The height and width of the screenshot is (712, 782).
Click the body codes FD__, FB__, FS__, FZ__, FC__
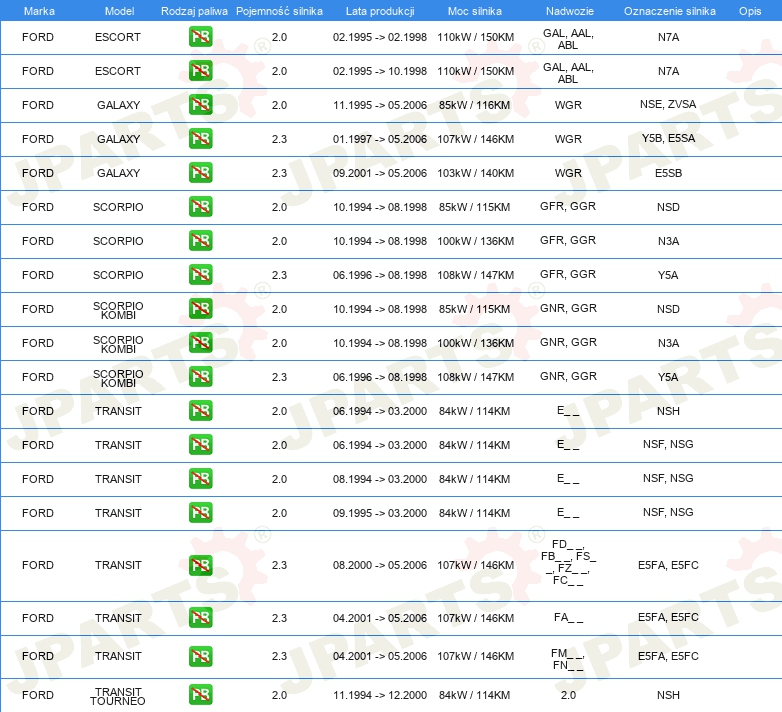pos(568,562)
